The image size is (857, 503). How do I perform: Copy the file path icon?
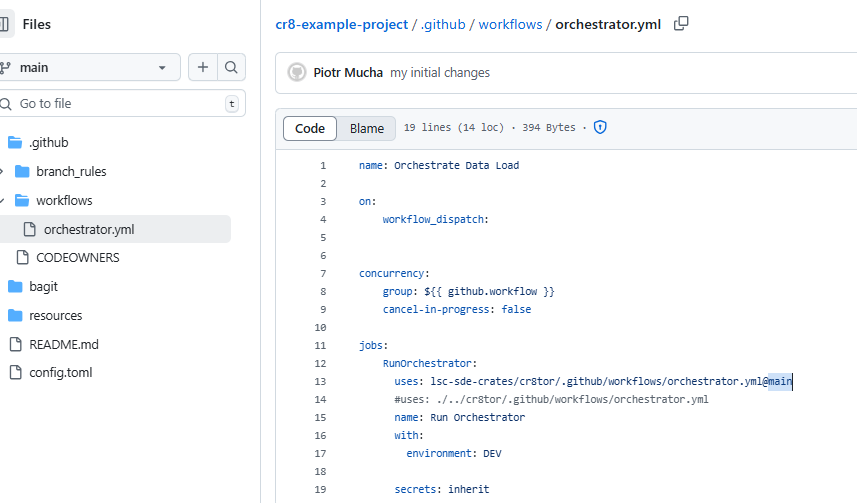tap(681, 24)
